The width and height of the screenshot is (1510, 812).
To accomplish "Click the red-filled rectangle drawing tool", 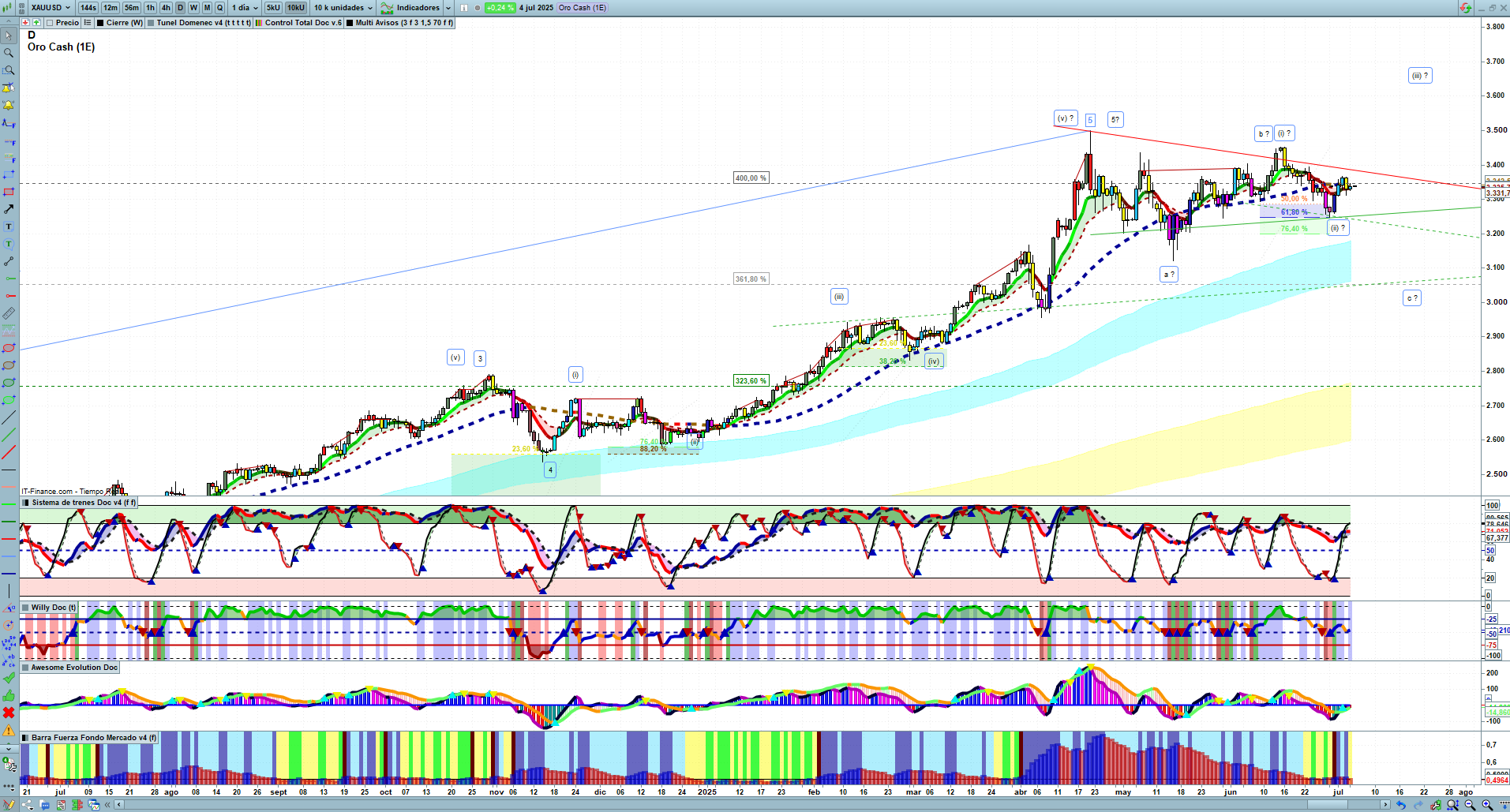I will tap(9, 192).
